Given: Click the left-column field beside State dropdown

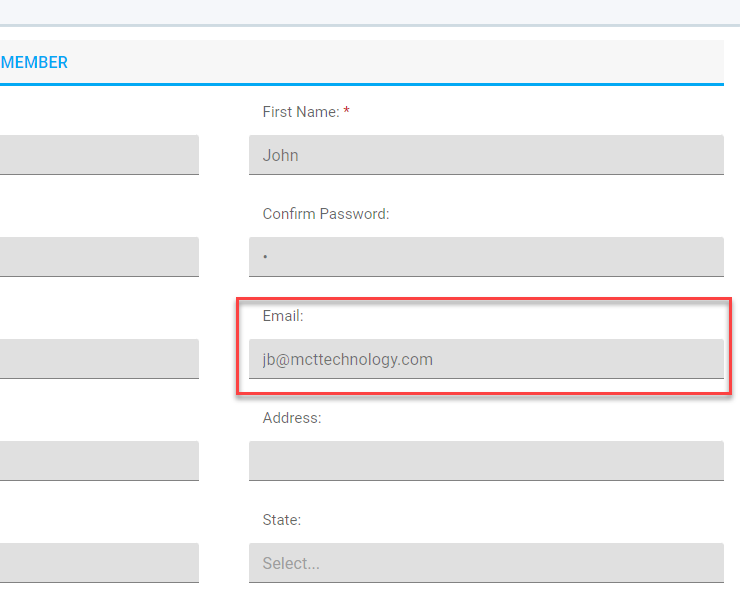Looking at the screenshot, I should (x=99, y=563).
